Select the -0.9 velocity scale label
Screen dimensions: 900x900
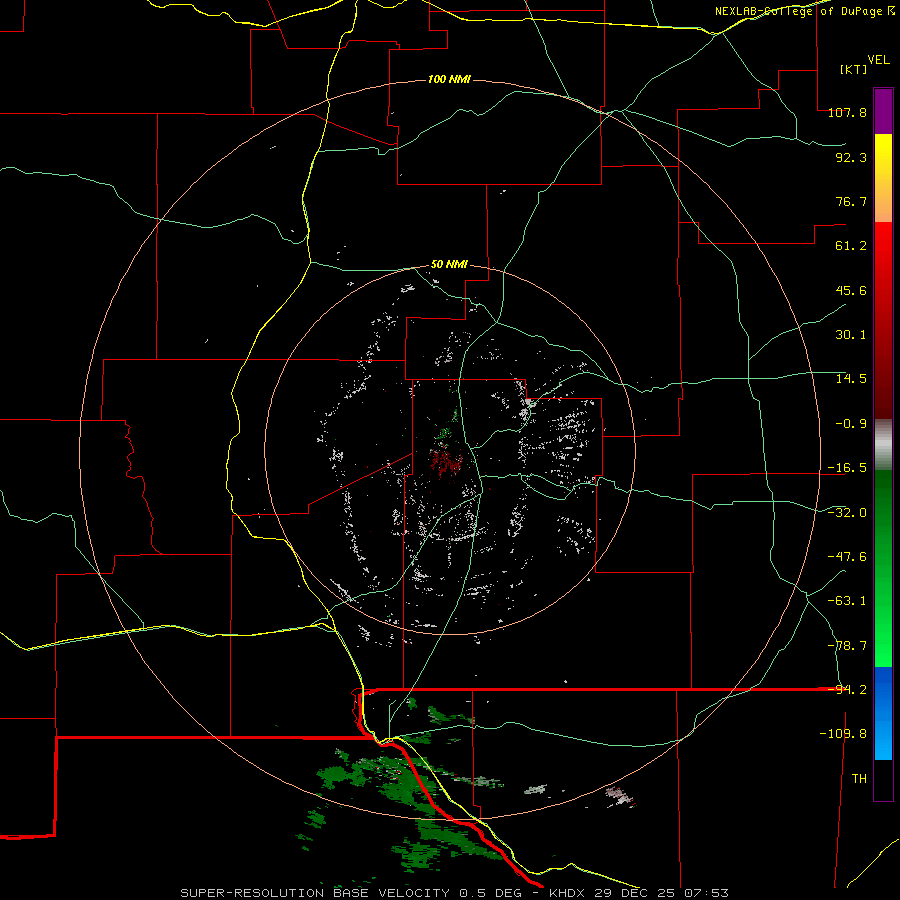point(851,424)
